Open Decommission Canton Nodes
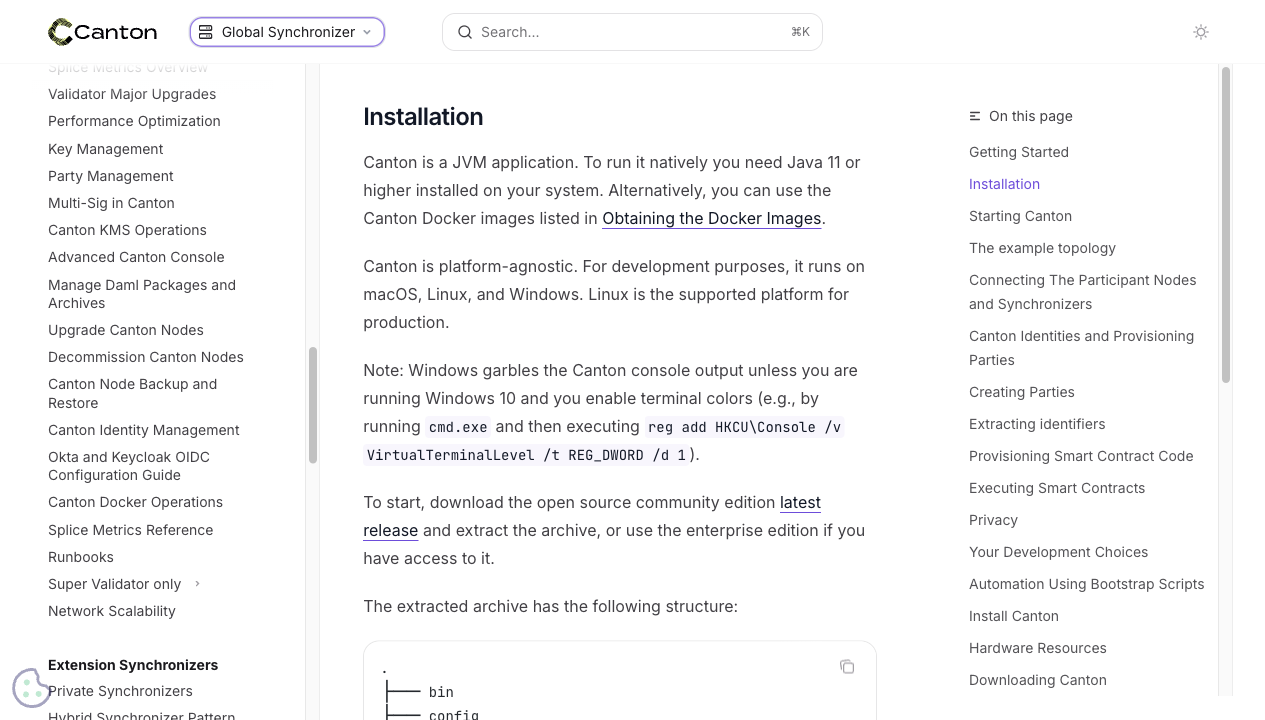Image resolution: width=1265 pixels, height=720 pixels. (146, 357)
